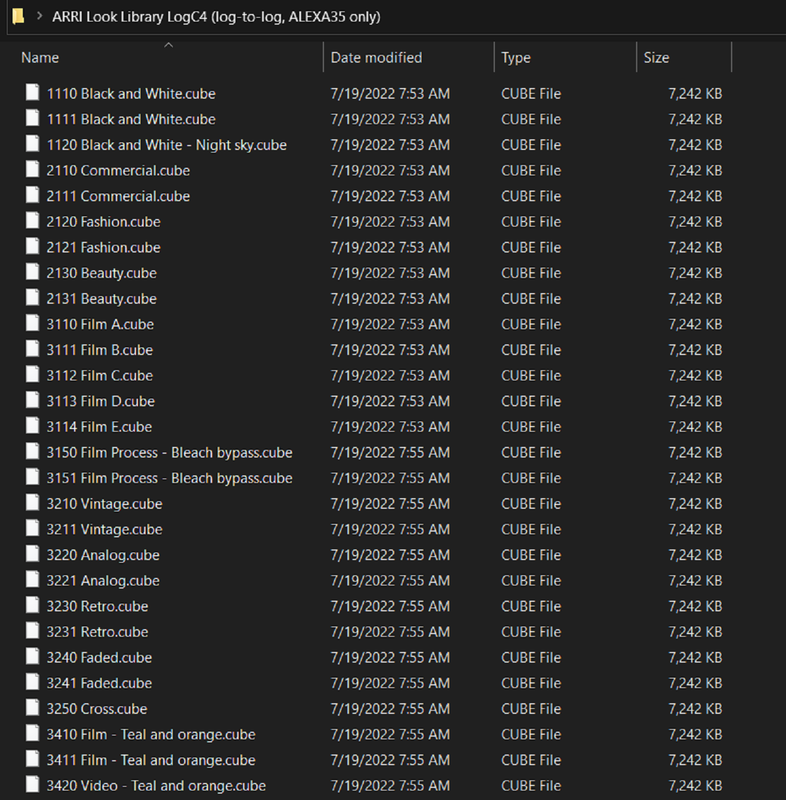Select 3150 Film Process - Bleach bypass.cube
The image size is (786, 800).
click(x=170, y=453)
